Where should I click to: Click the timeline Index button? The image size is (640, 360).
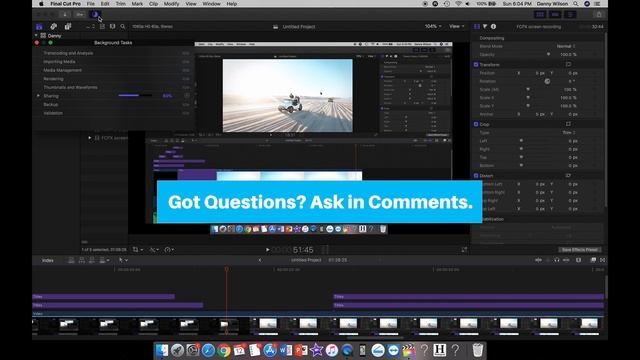point(48,260)
